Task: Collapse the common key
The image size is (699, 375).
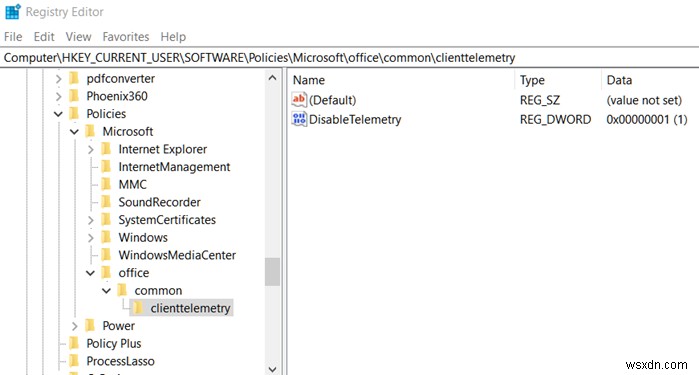Action: click(x=107, y=291)
